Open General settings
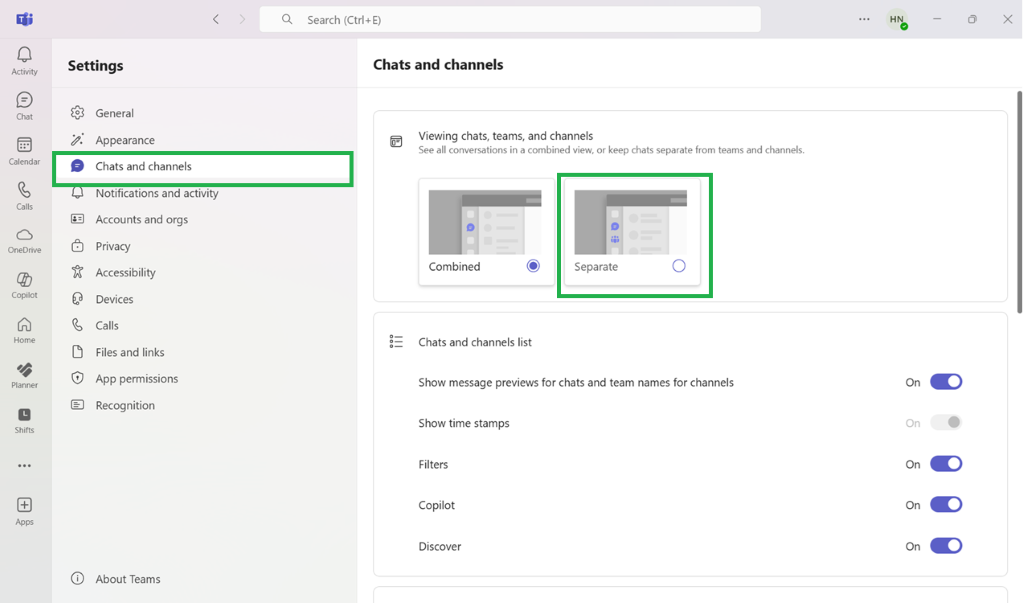 [204, 113]
